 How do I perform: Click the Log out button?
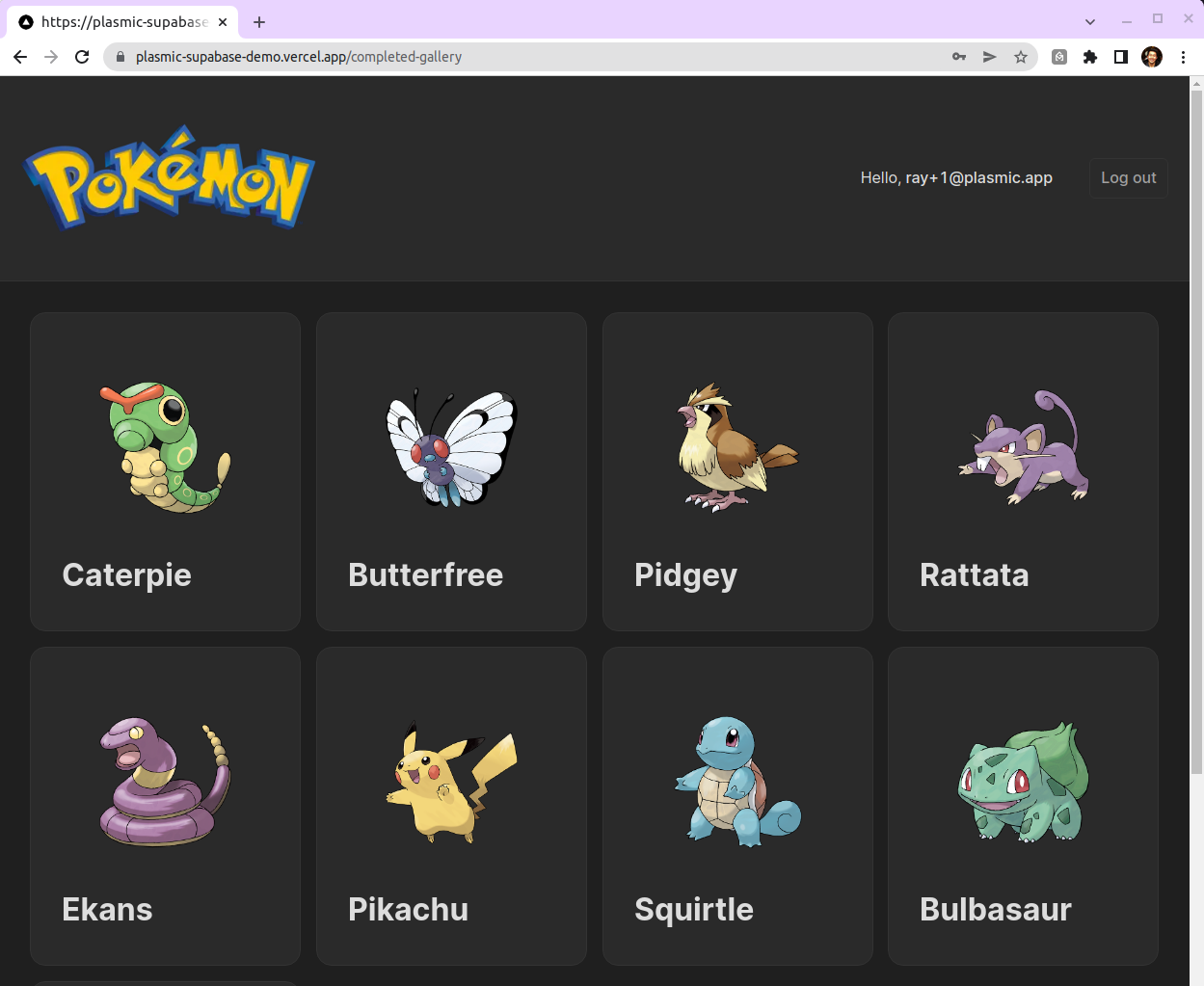[1129, 178]
